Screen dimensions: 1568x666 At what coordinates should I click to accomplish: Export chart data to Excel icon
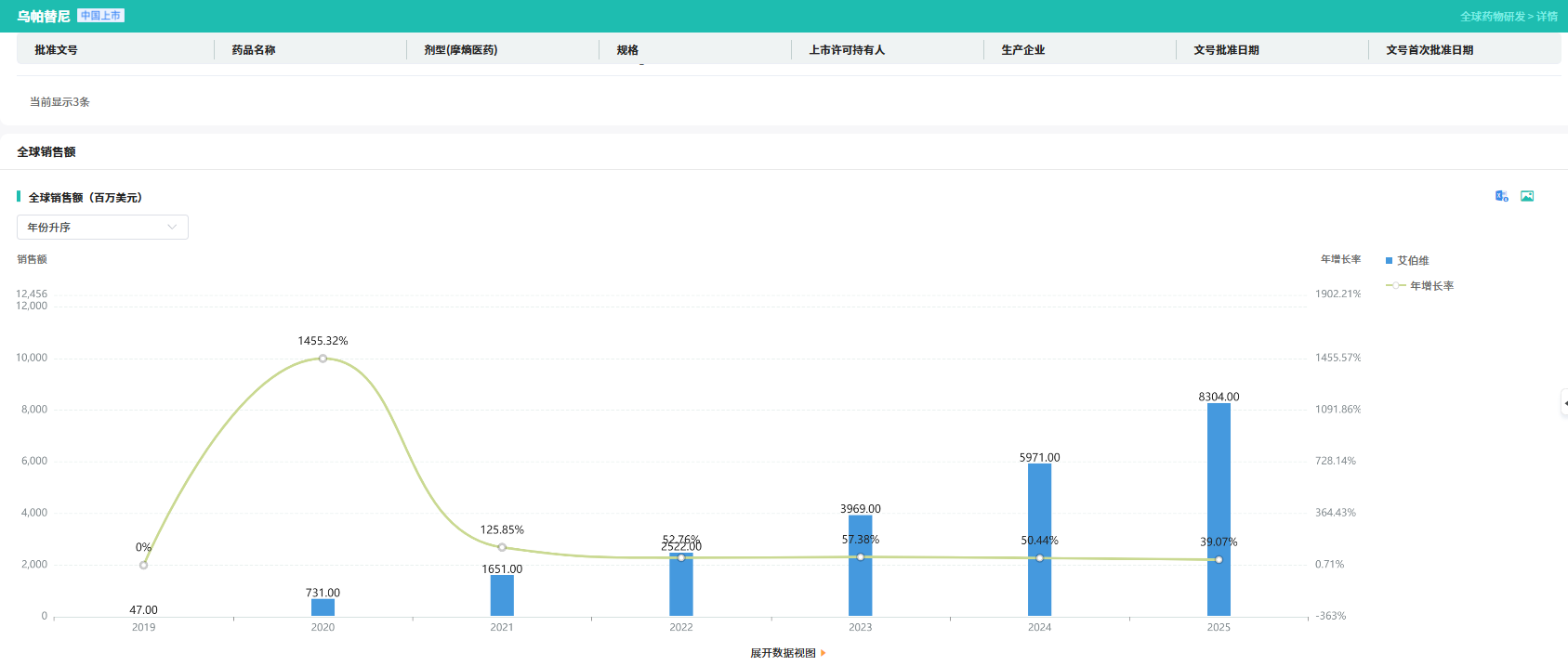[x=1501, y=196]
